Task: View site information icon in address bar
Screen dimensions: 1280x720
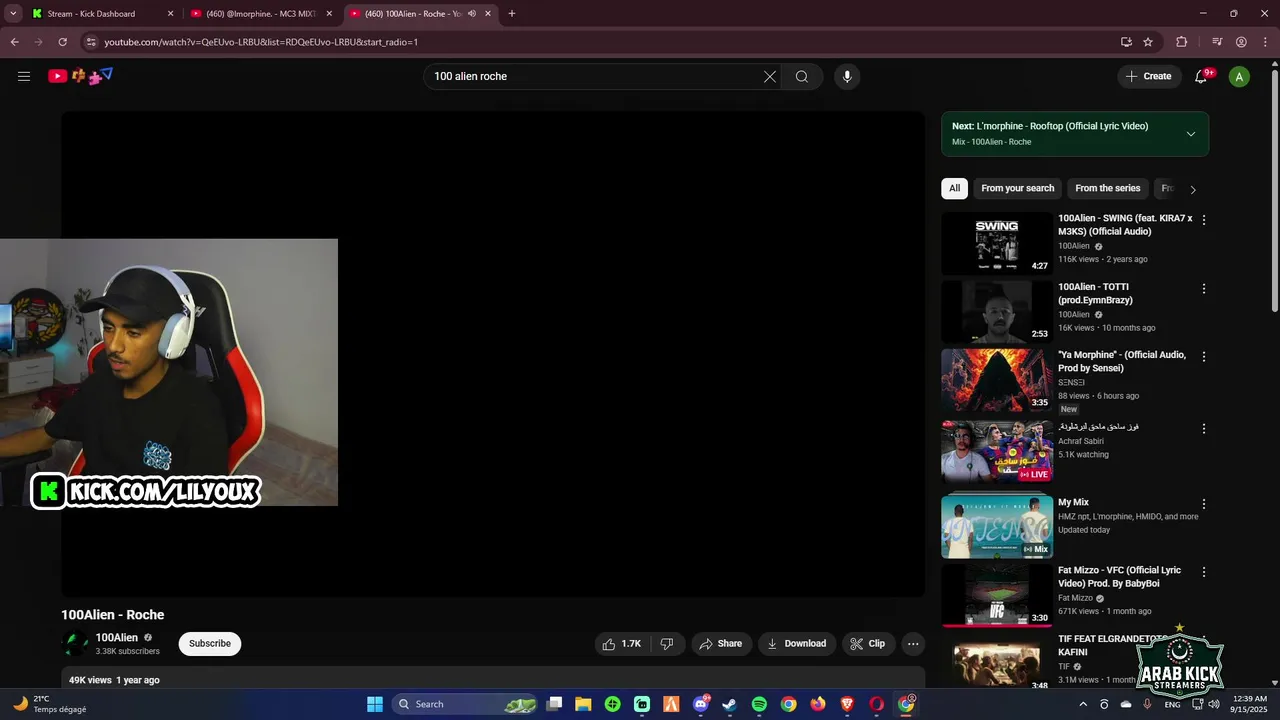Action: pos(90,42)
